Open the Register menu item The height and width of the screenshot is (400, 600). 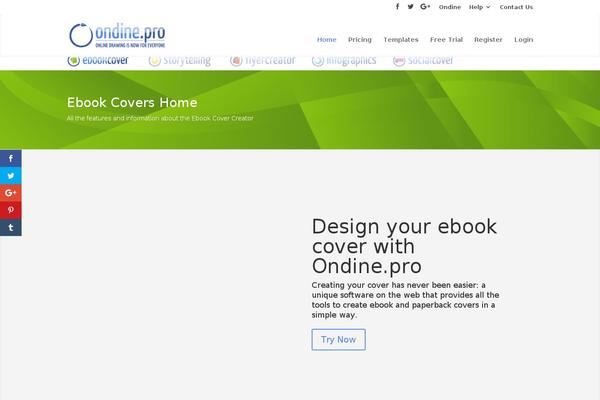[488, 39]
